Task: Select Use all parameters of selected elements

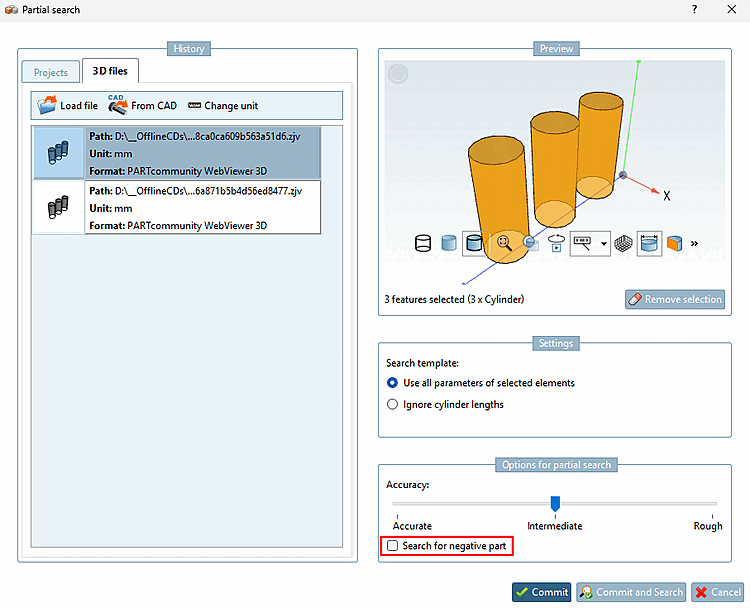Action: 480,383
